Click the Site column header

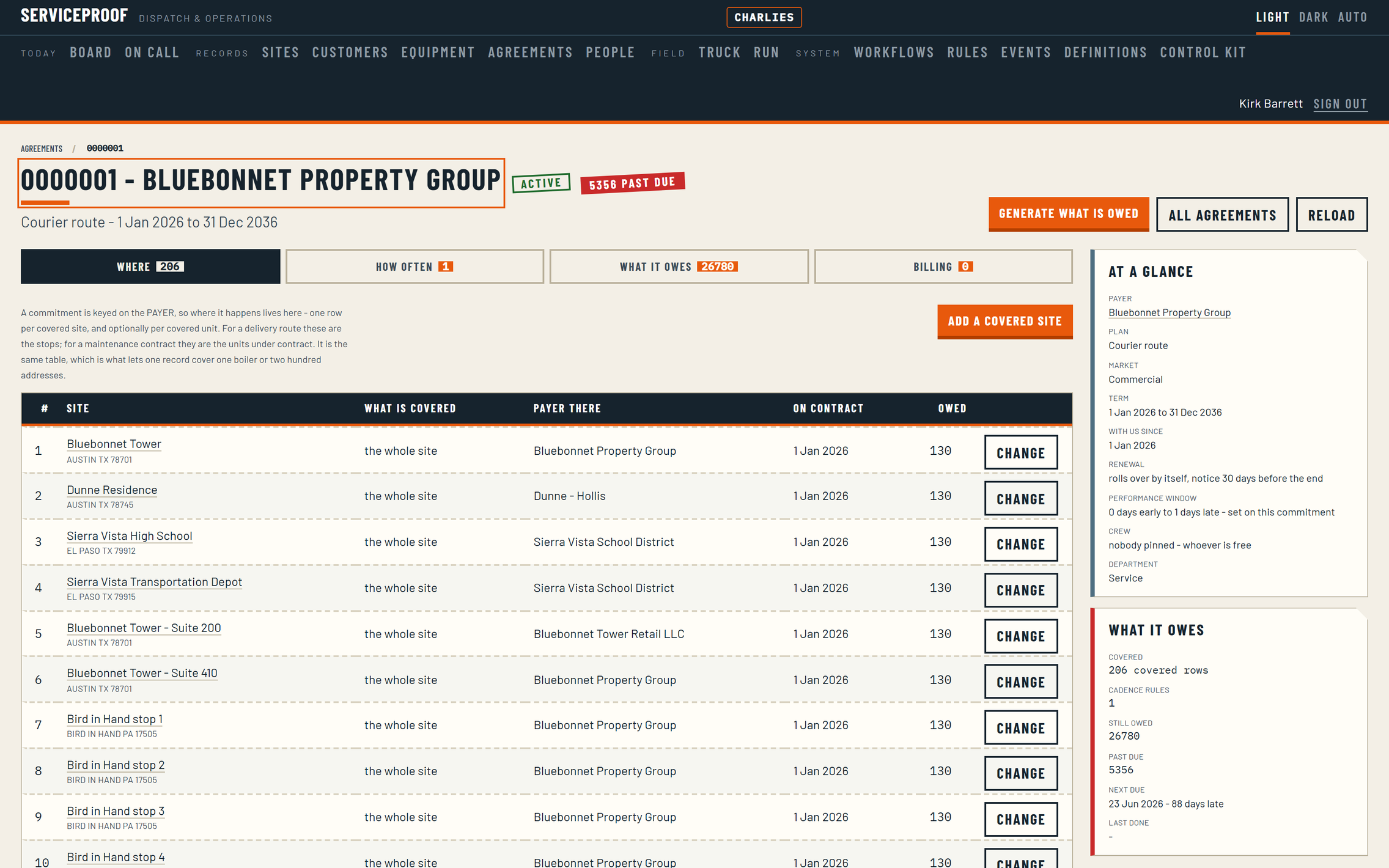click(78, 408)
